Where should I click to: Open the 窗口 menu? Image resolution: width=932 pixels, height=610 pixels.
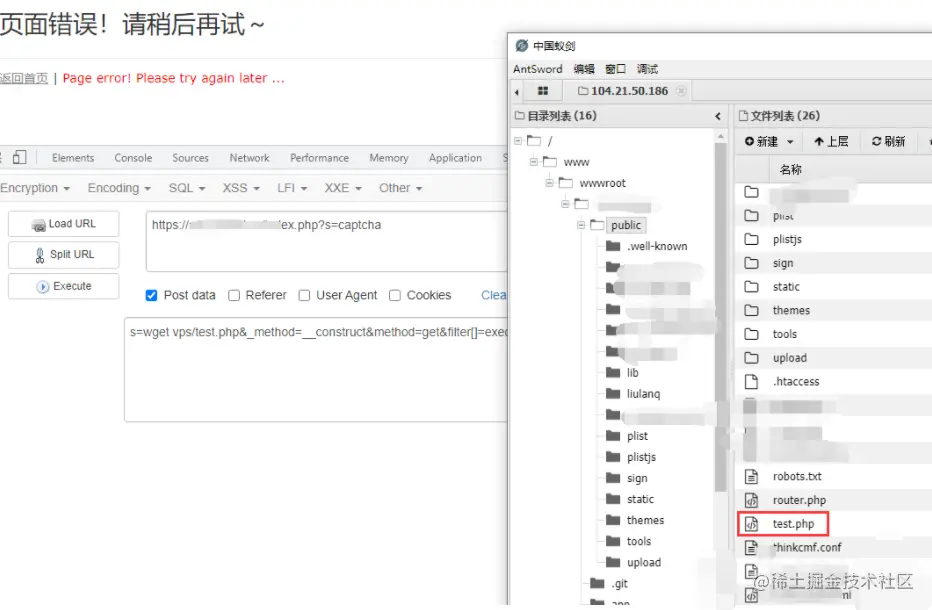[x=615, y=69]
